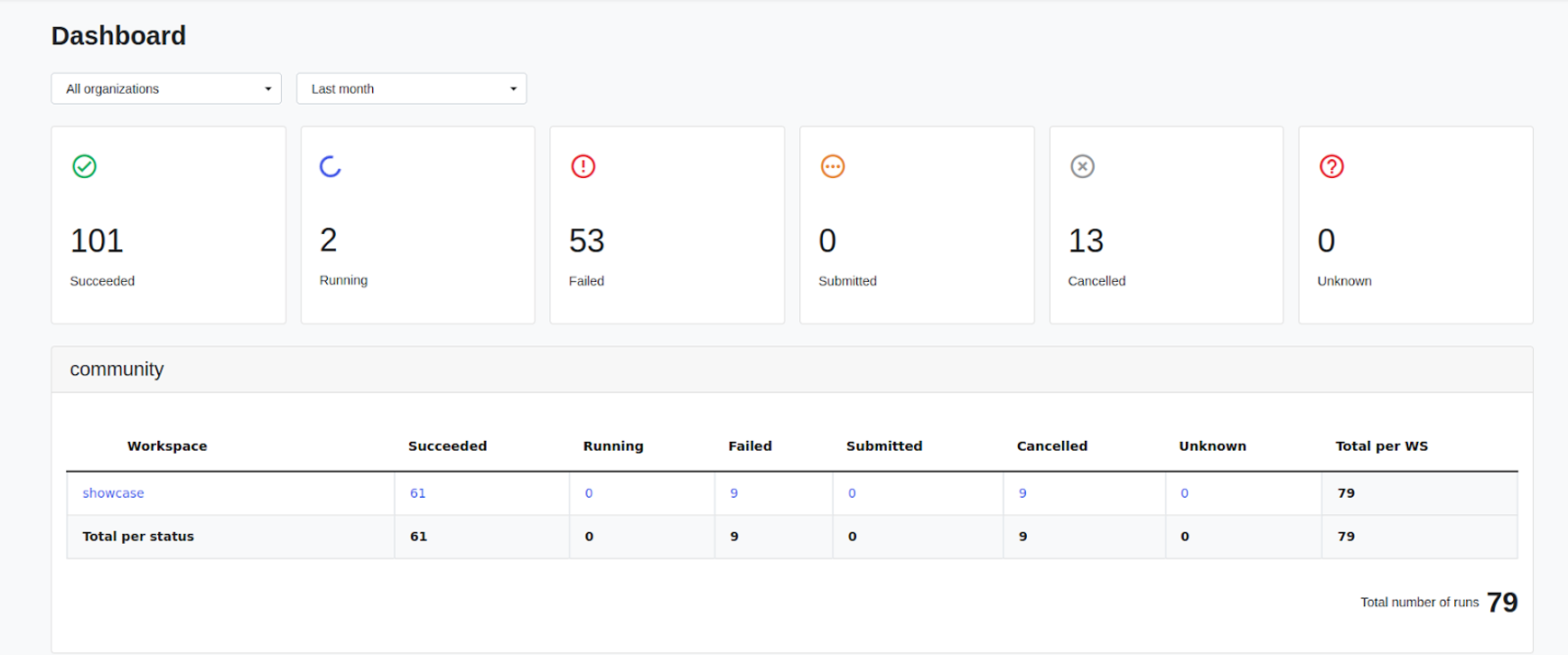Click the 0 running runs link for showcase
Screen dimensions: 1568x655
[x=589, y=493]
